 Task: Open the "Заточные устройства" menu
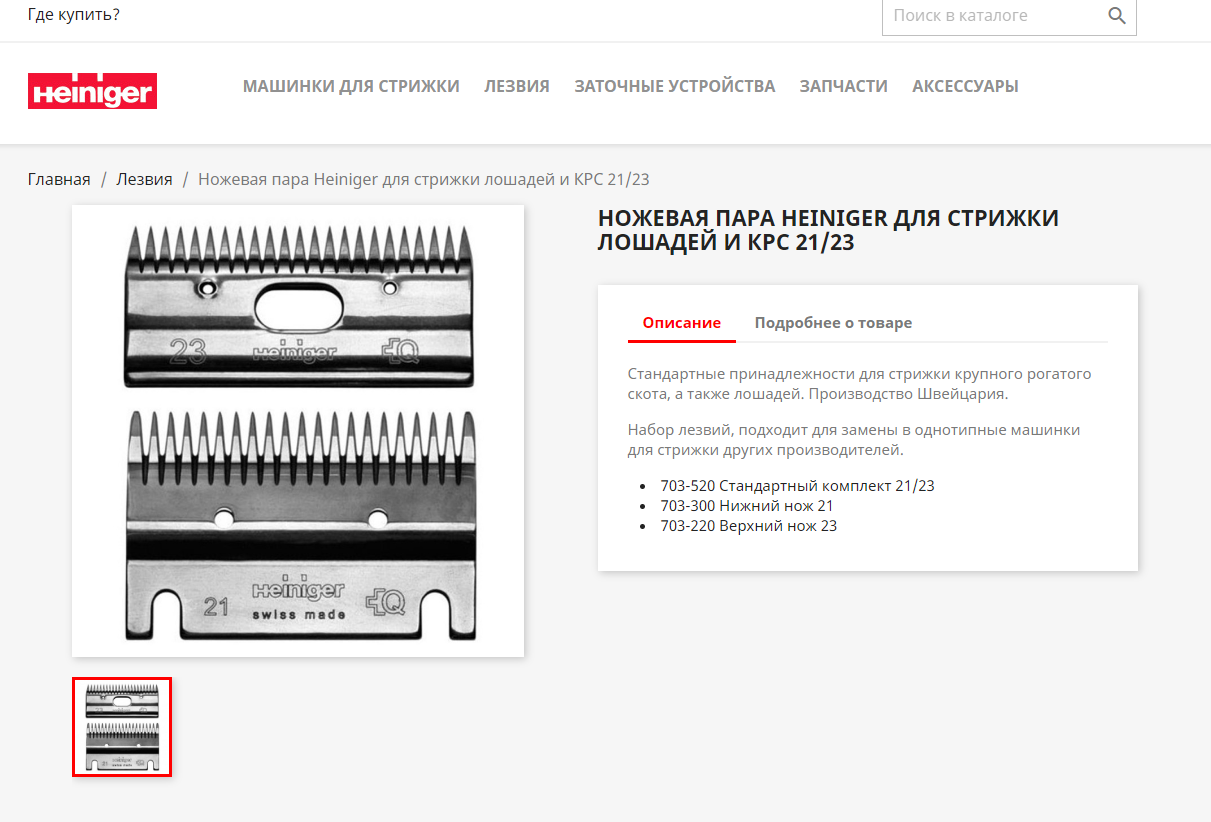(674, 86)
